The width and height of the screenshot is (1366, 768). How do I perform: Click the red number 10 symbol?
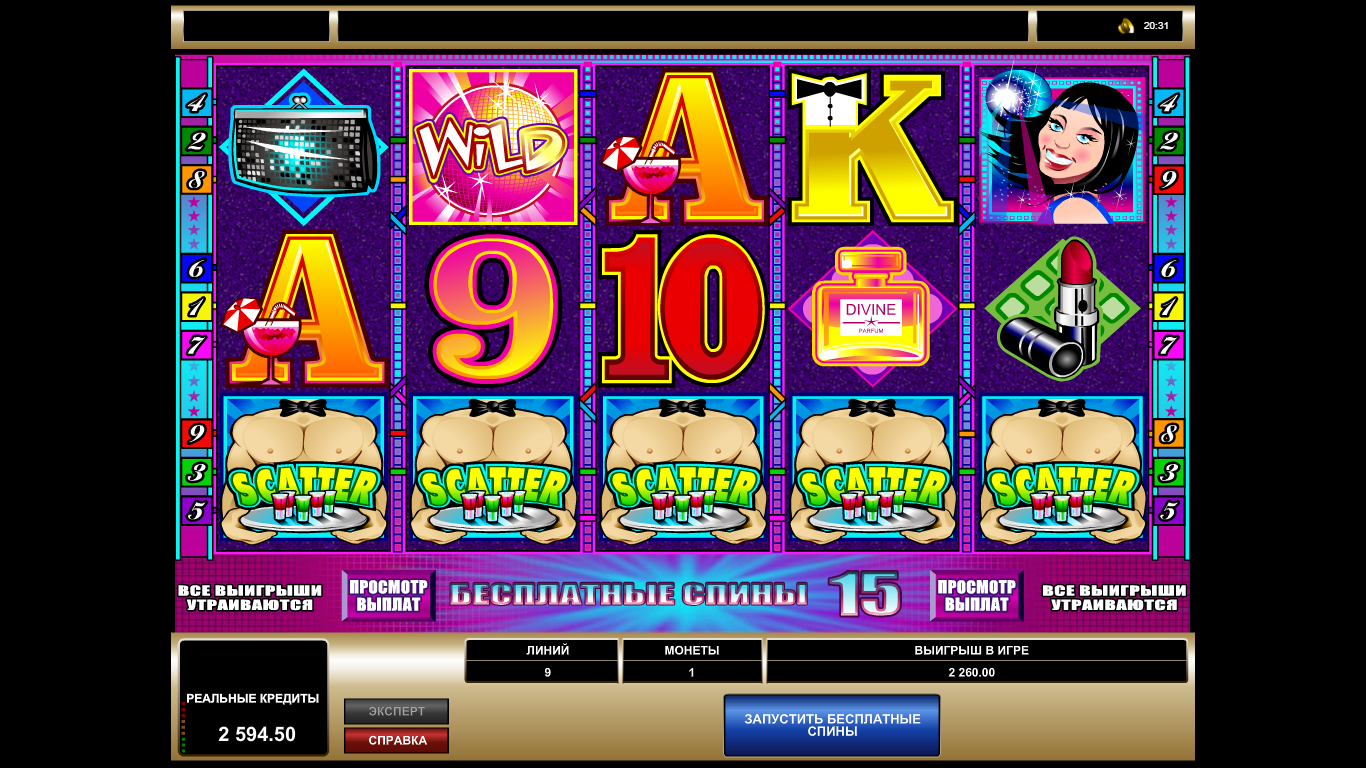click(683, 309)
